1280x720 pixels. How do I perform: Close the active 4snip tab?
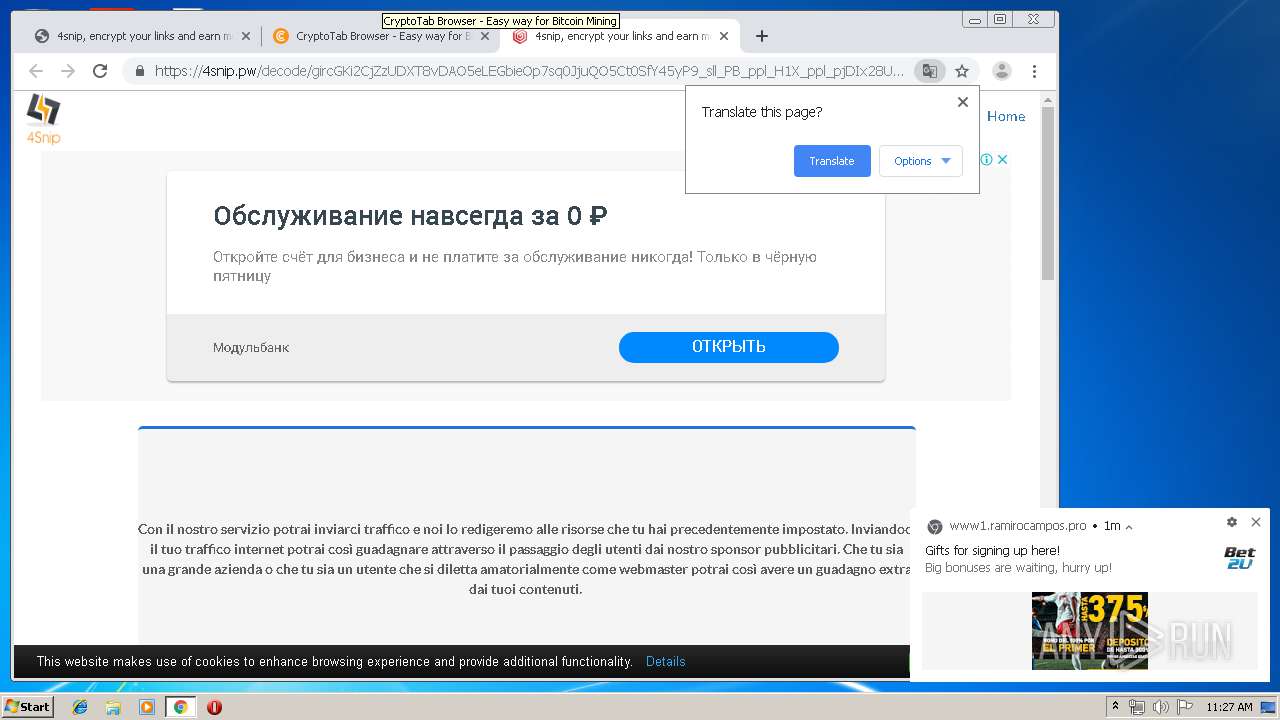[x=724, y=36]
